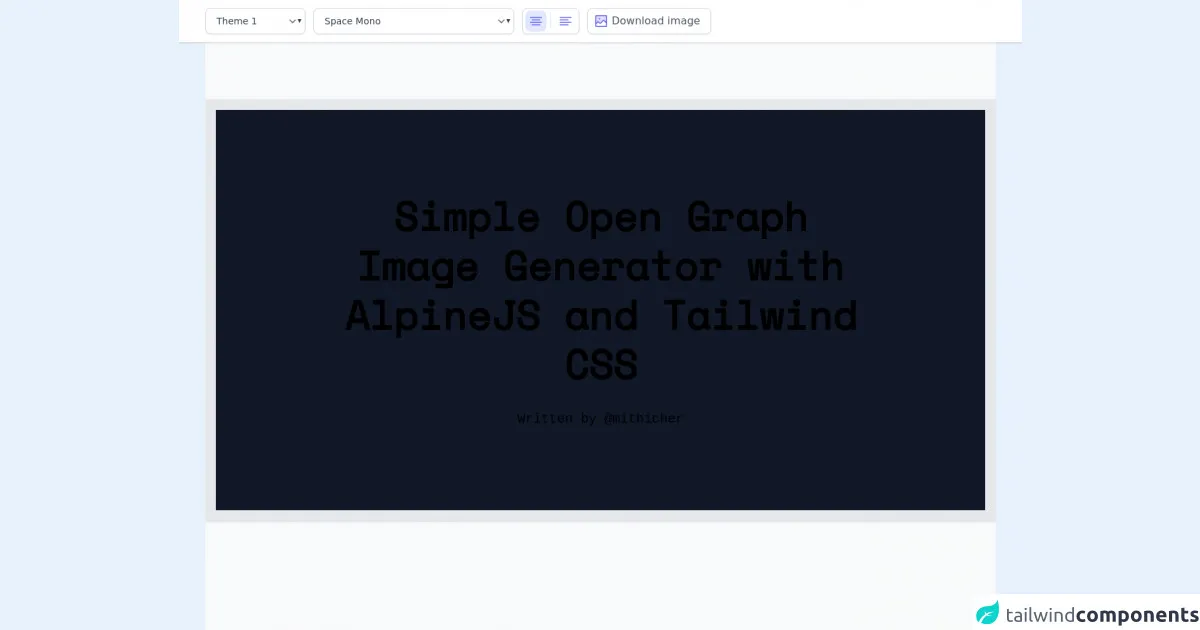This screenshot has height=630, width=1200.
Task: Click the "Image Generator with" title line
Action: point(600,267)
